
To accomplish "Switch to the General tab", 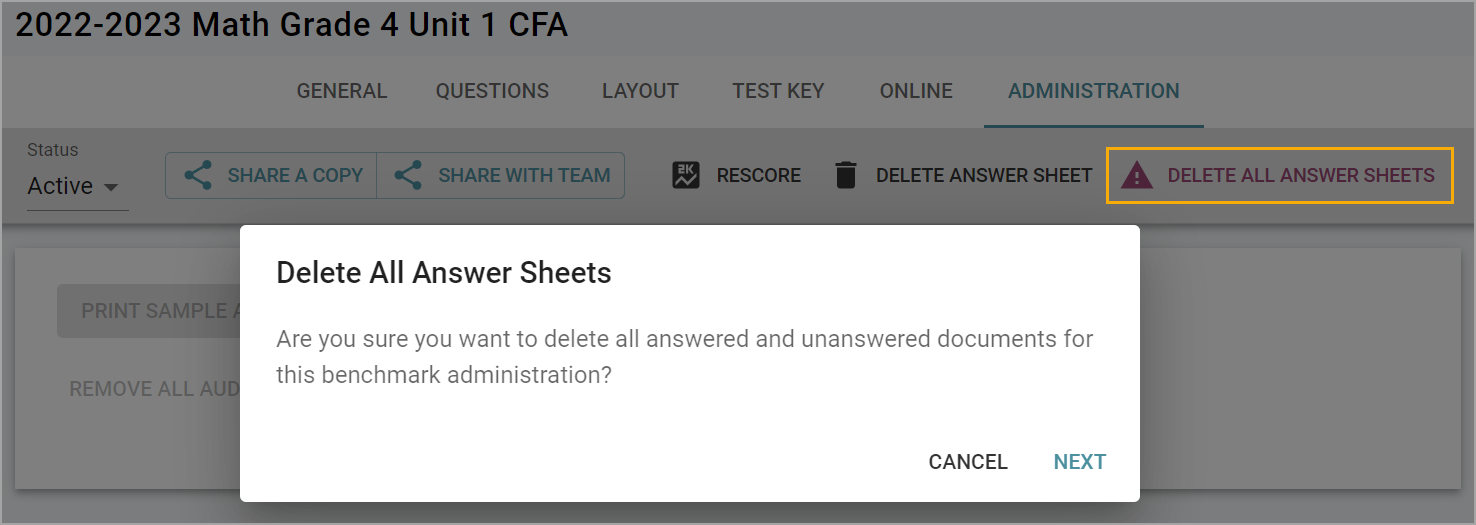I will [x=342, y=91].
